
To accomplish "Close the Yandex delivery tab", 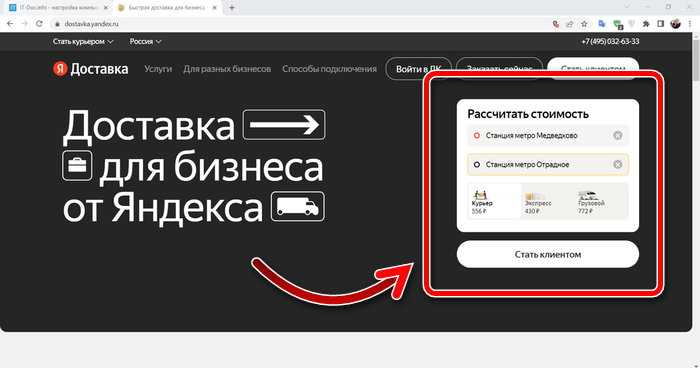I will [214, 8].
